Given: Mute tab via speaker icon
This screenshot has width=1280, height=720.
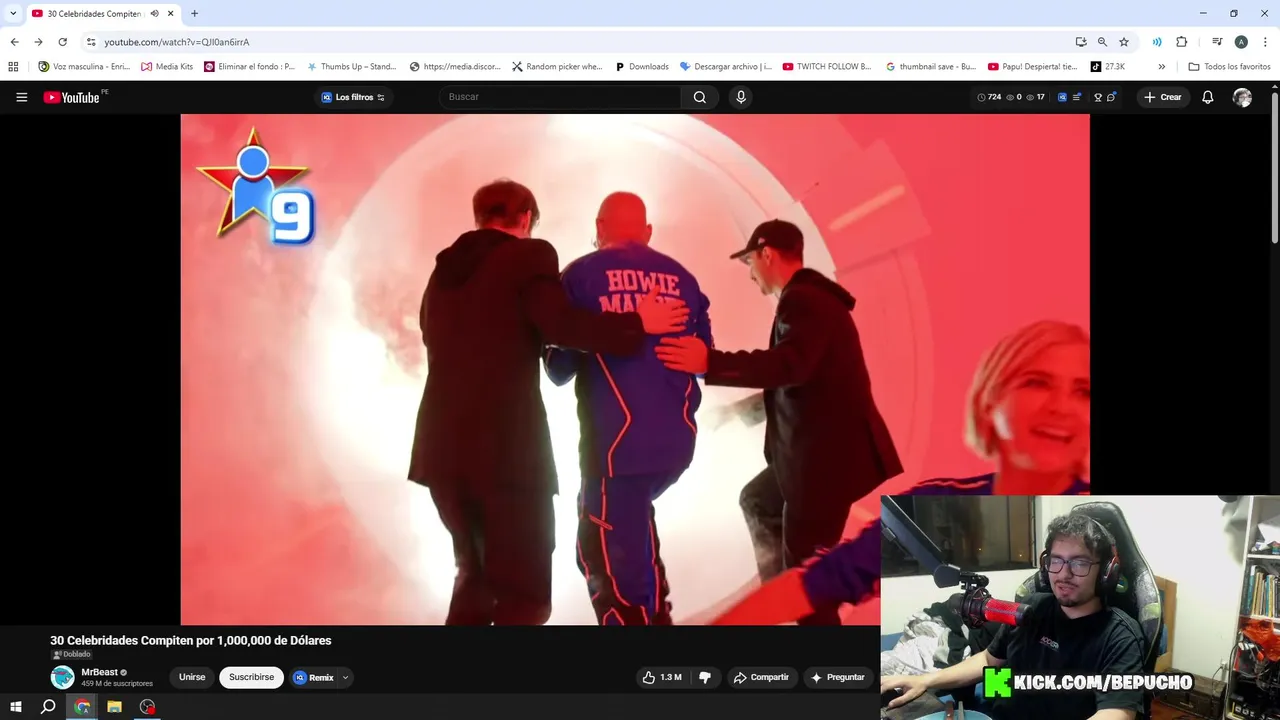Looking at the screenshot, I should coord(154,14).
